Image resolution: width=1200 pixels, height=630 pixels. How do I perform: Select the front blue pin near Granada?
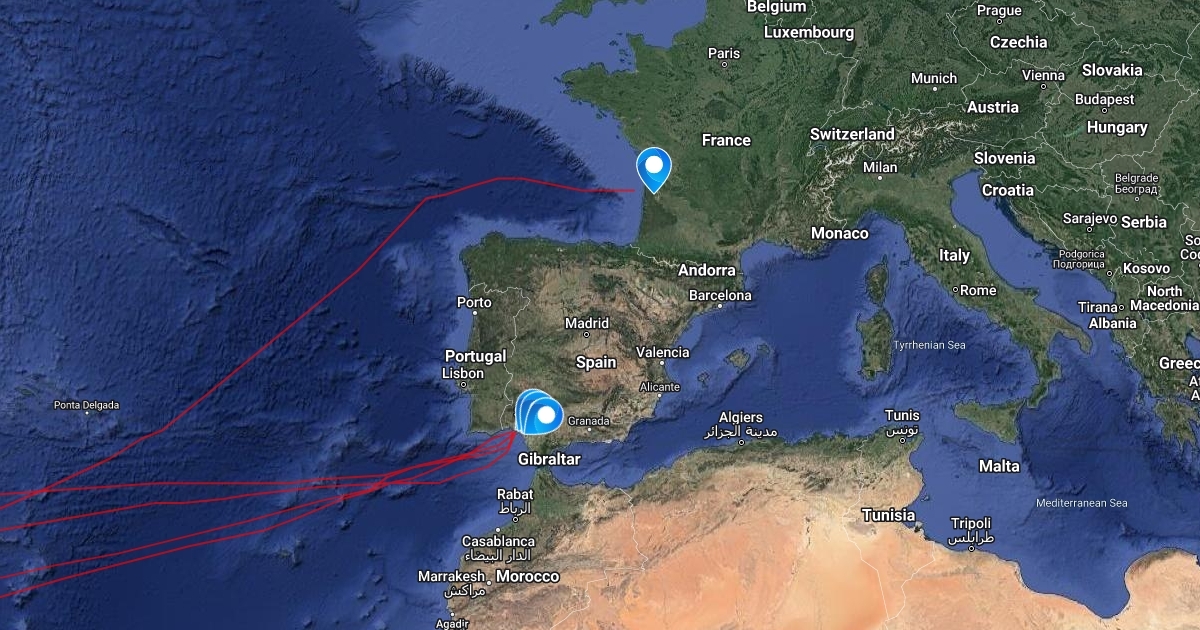pos(547,414)
